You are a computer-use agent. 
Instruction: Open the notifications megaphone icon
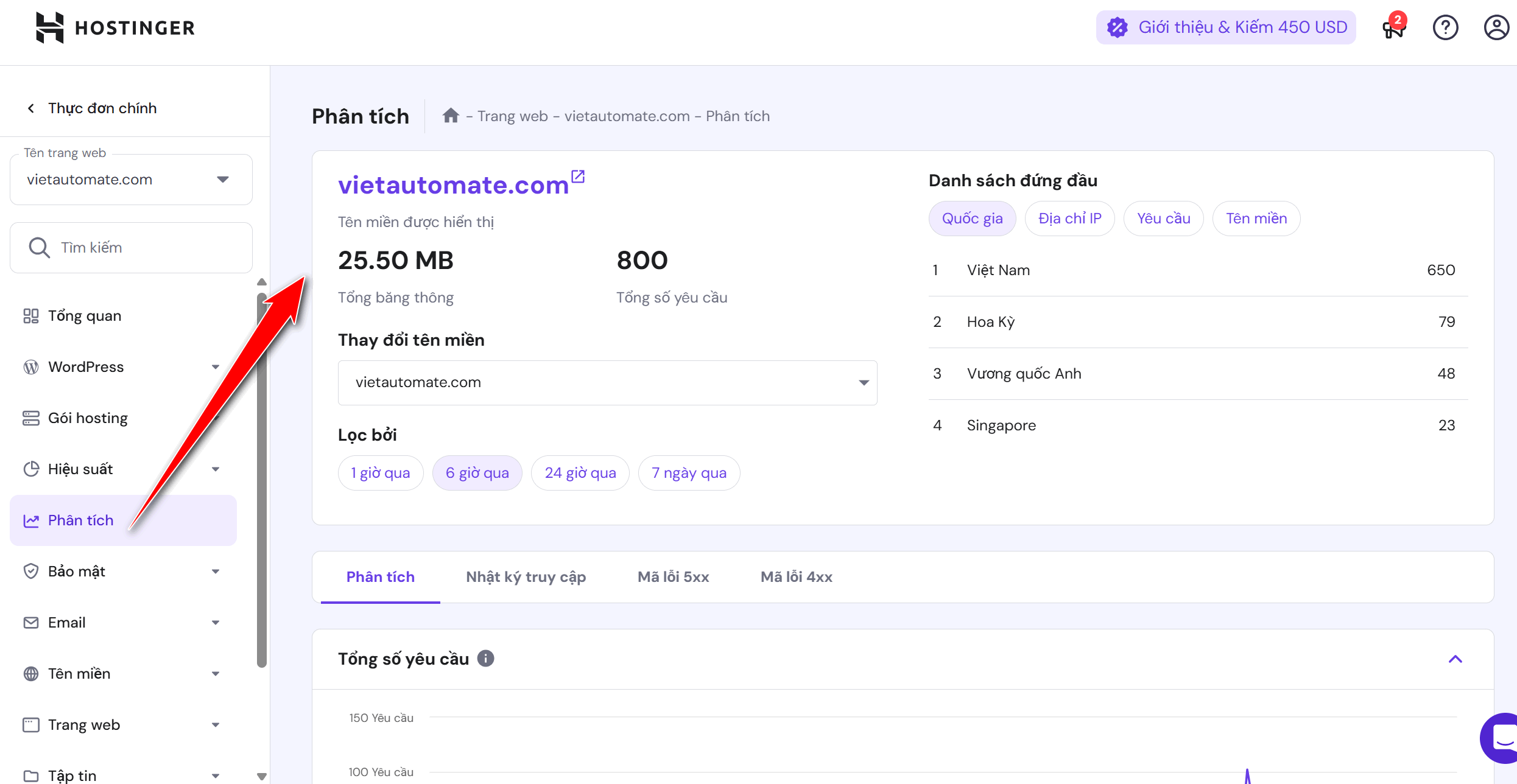[1393, 27]
